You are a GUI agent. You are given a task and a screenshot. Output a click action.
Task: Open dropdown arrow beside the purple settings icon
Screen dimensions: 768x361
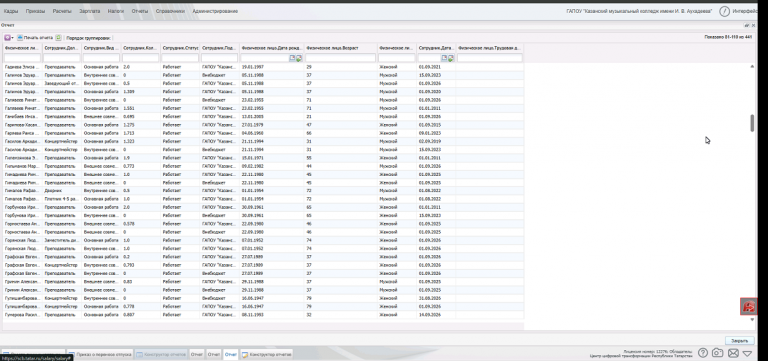12,38
